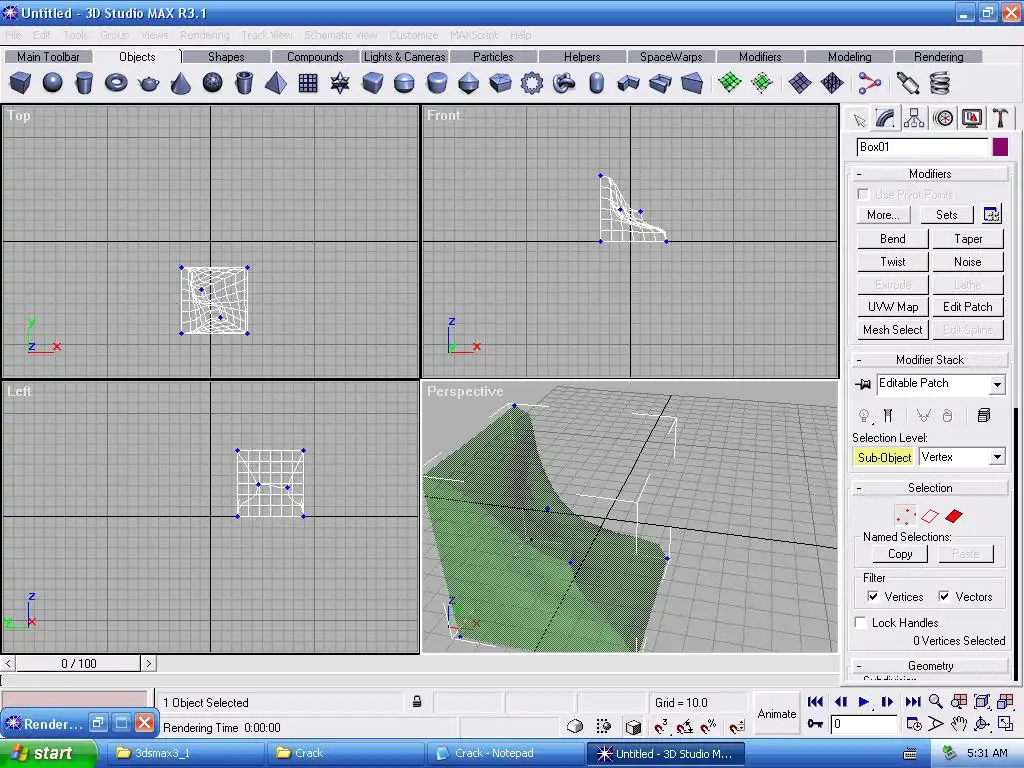
Task: Open the Utilities hammer panel
Action: pyautogui.click(x=1000, y=118)
